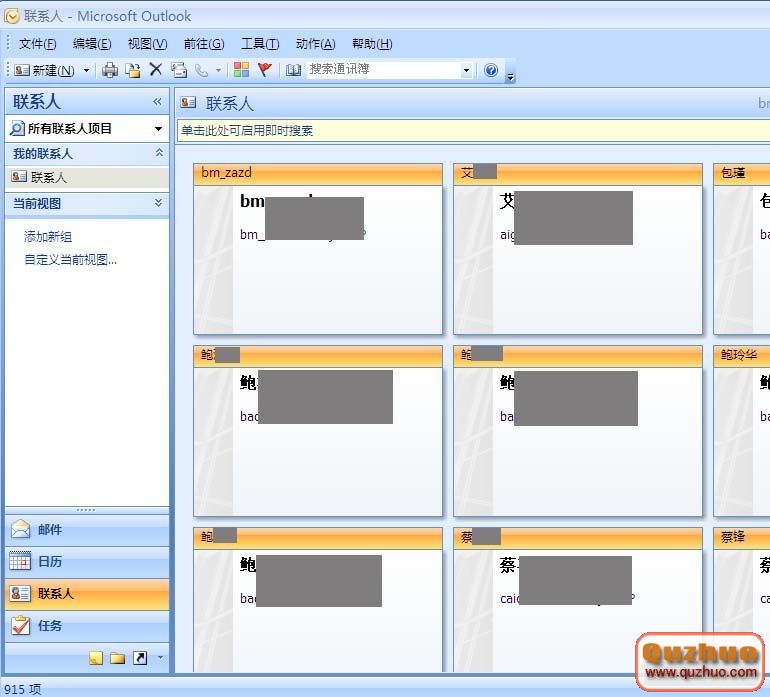This screenshot has height=697, width=770.
Task: Click the Move to Folder icon
Action: 133,70
